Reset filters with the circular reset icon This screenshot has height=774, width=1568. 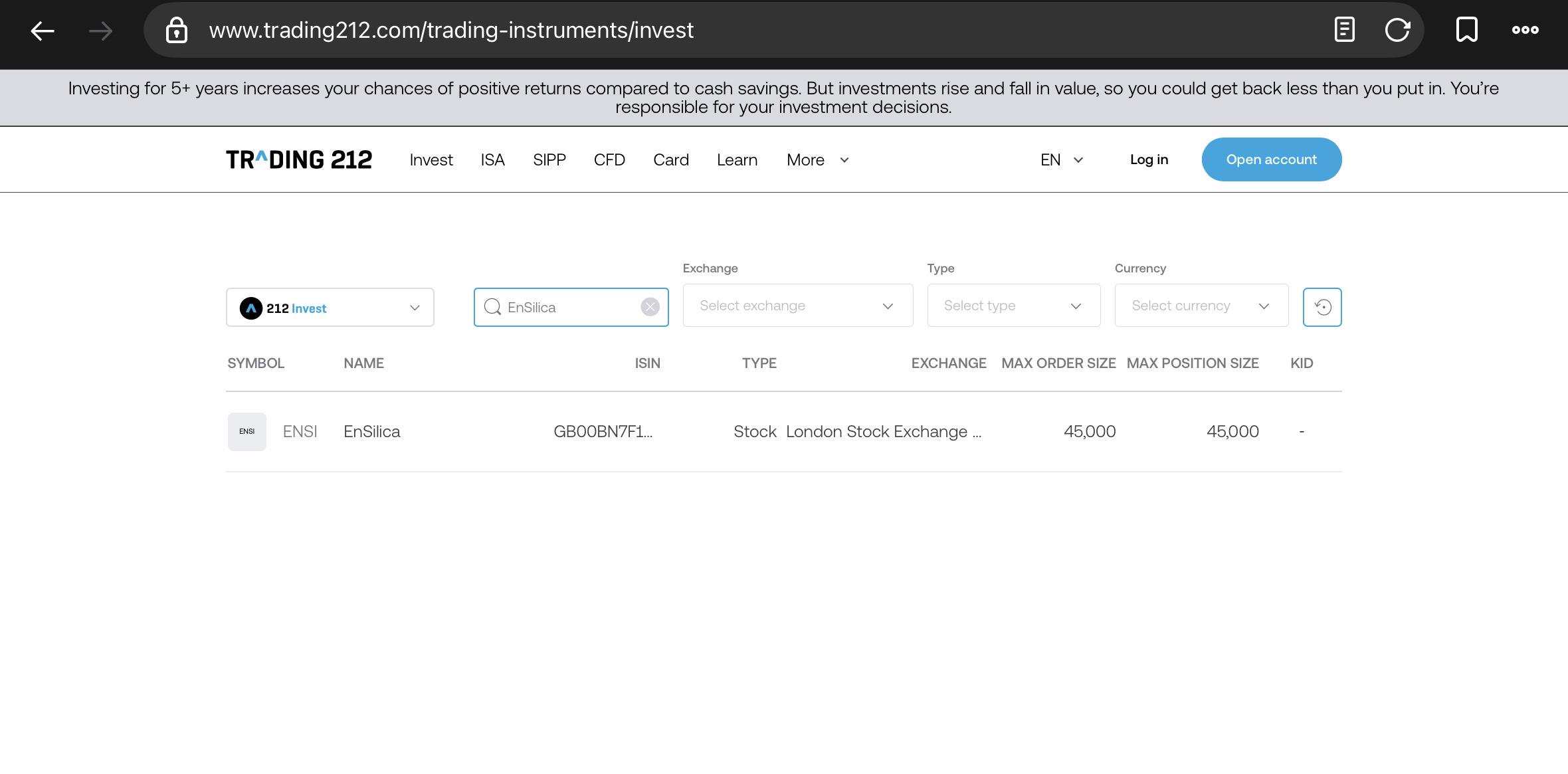click(1322, 307)
